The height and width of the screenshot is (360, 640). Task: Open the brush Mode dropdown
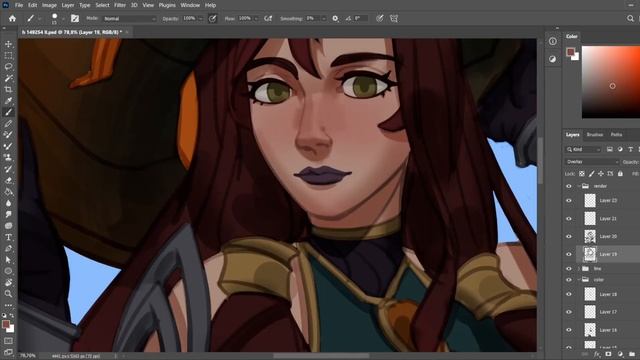pos(129,19)
